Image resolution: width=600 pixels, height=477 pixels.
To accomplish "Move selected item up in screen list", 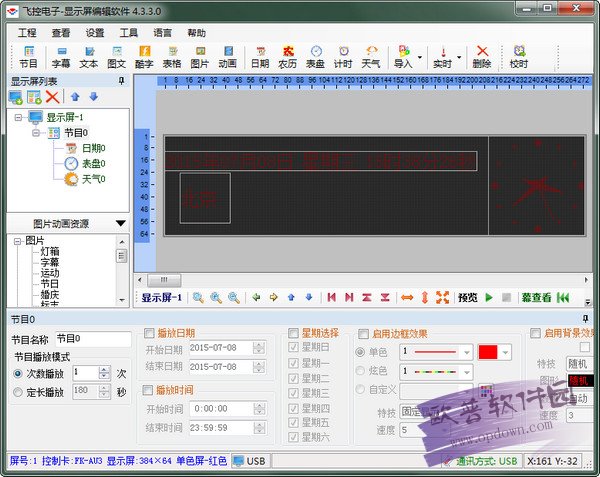I will 75,97.
